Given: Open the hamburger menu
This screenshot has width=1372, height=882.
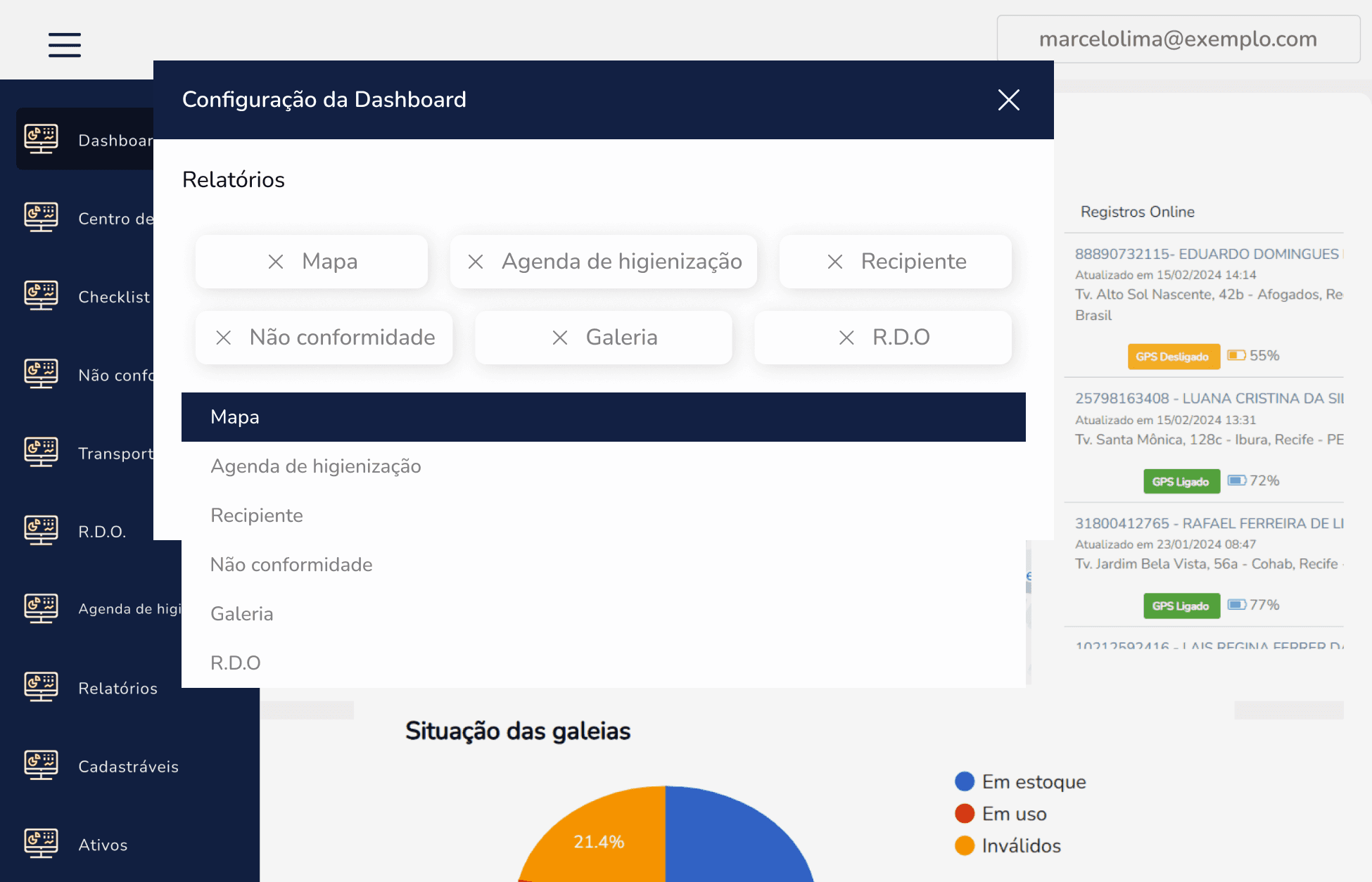Looking at the screenshot, I should pos(64,44).
